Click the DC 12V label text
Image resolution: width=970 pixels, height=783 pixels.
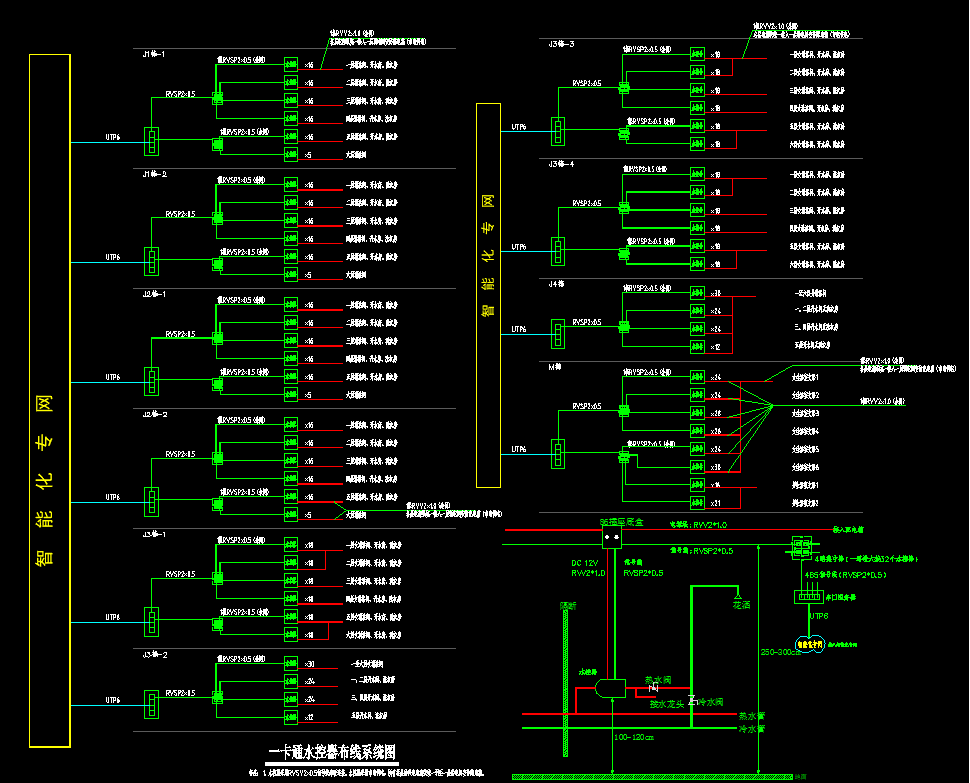(584, 563)
